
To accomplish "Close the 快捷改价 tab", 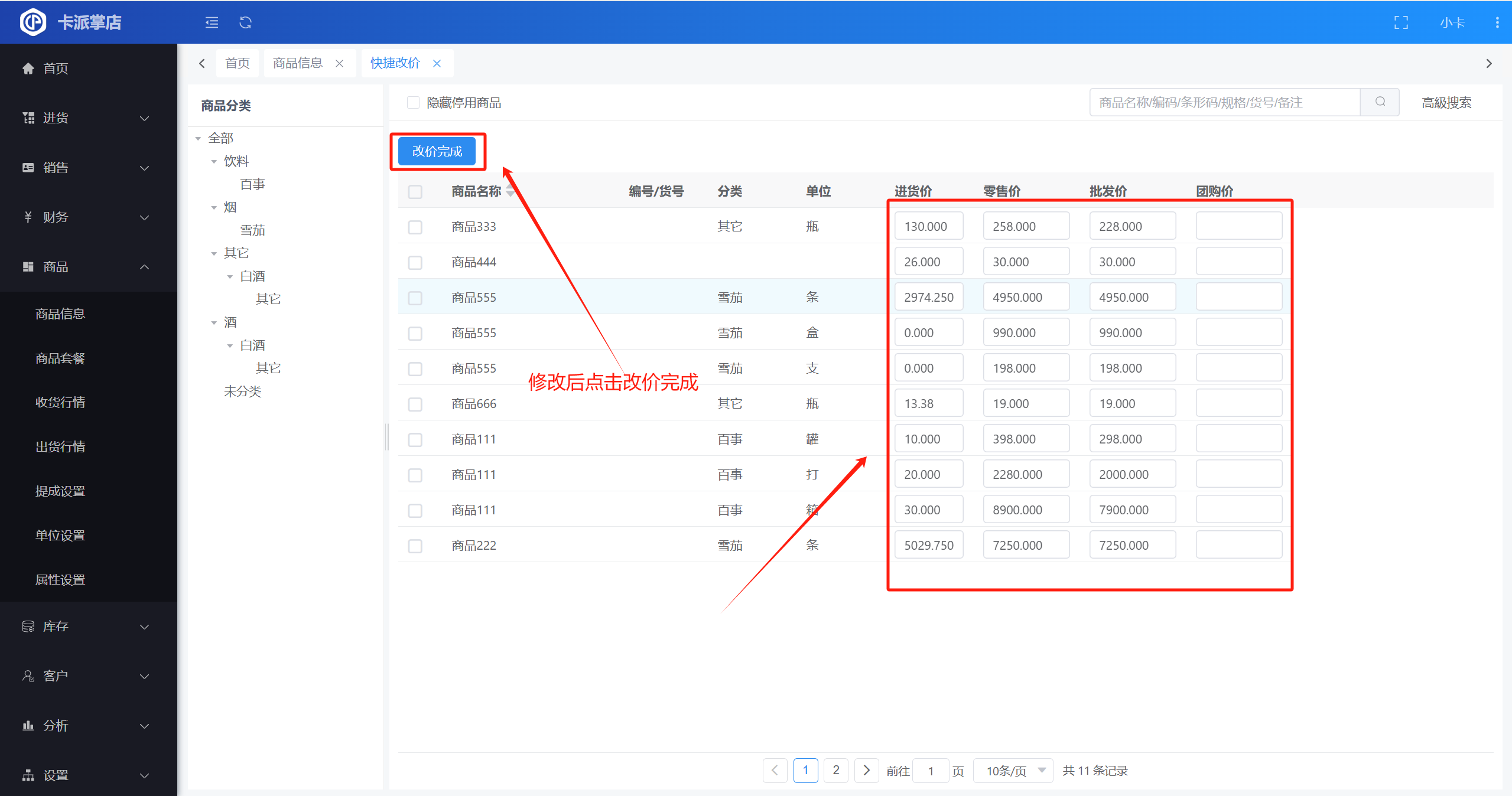I will coord(437,63).
